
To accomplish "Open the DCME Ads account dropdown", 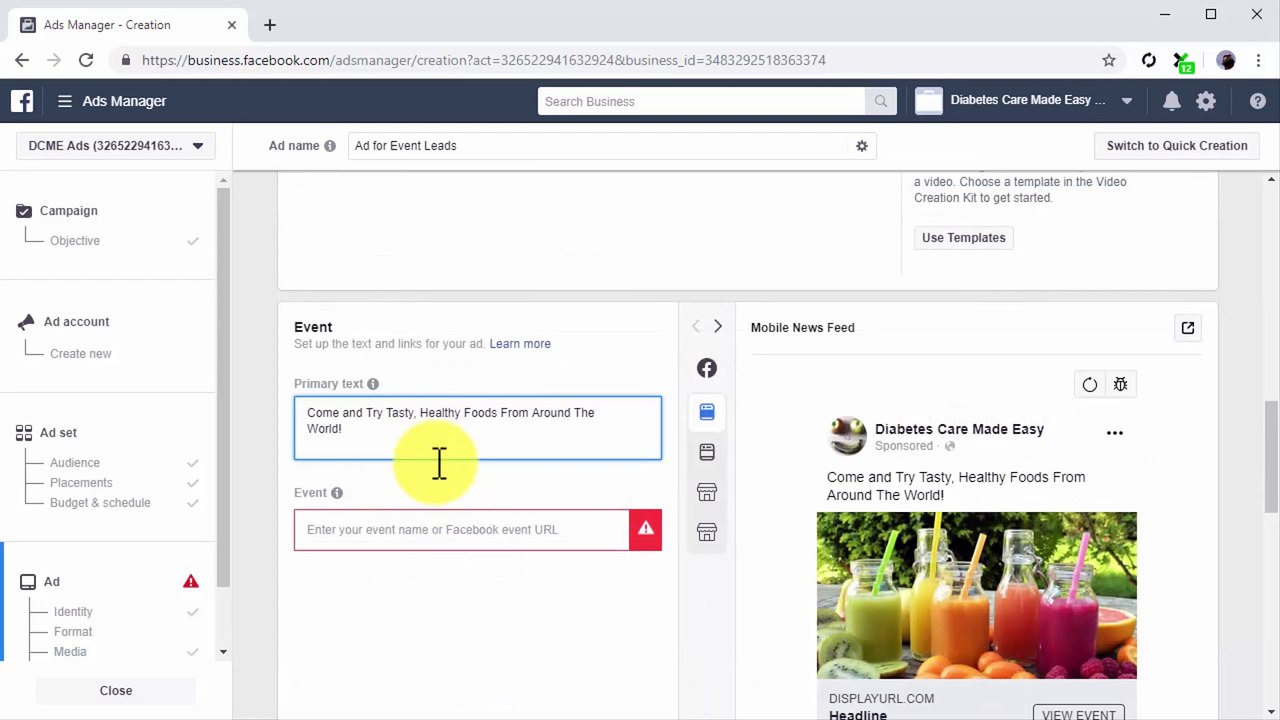I will click(115, 146).
